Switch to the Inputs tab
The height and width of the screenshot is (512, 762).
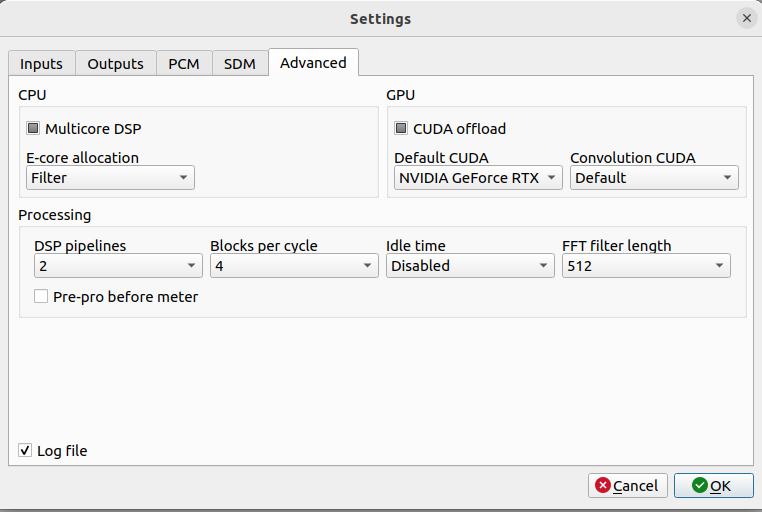click(x=41, y=64)
